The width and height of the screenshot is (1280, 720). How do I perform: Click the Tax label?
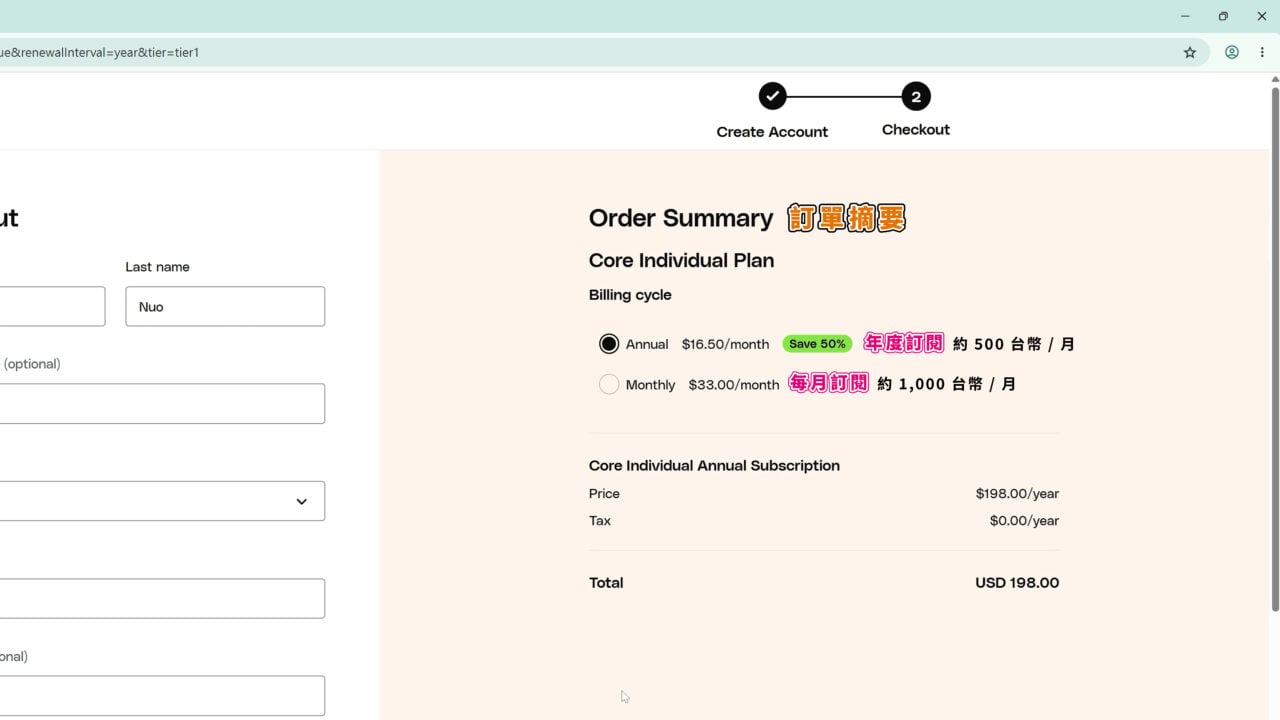coord(600,520)
